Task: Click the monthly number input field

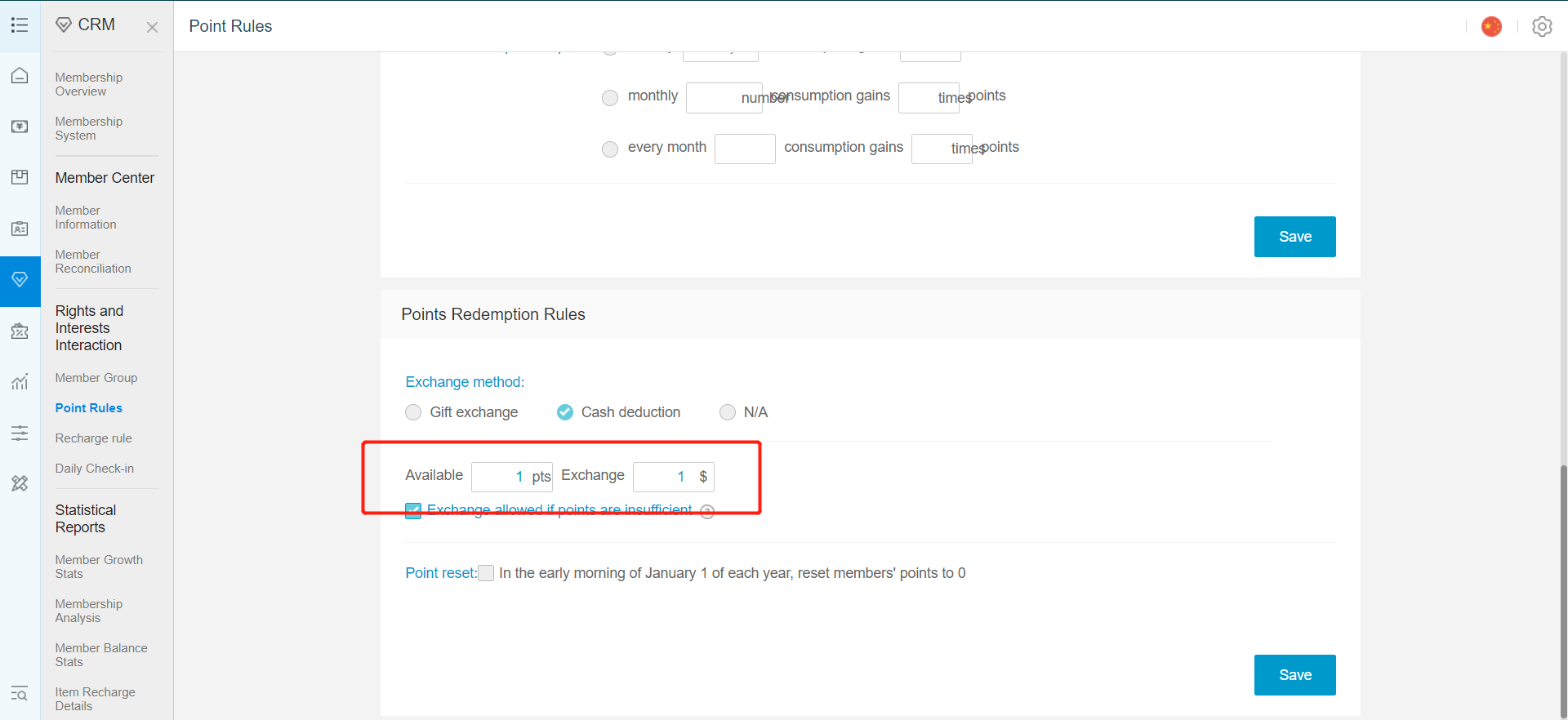Action: click(724, 98)
